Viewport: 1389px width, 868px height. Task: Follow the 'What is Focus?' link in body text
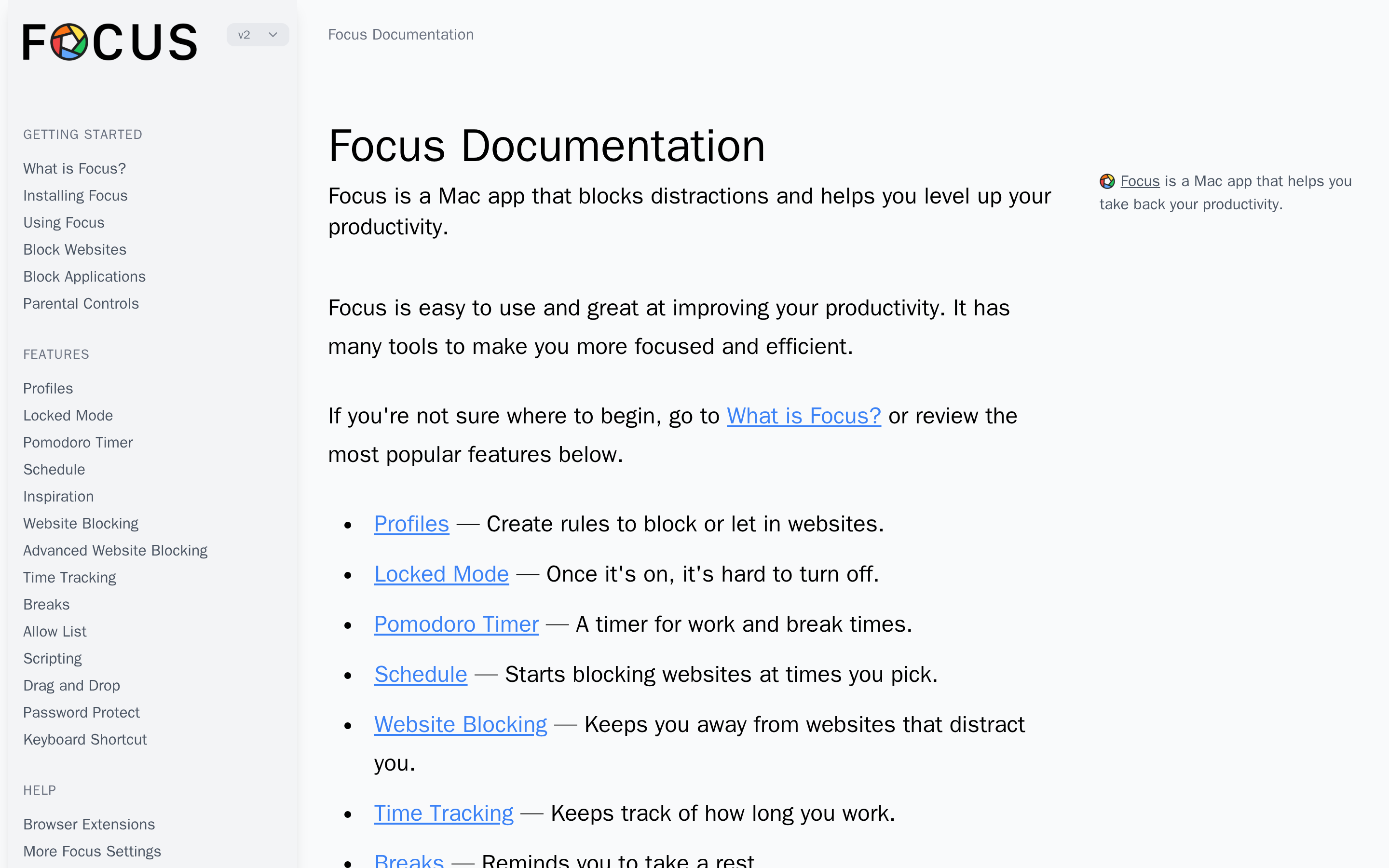(803, 416)
